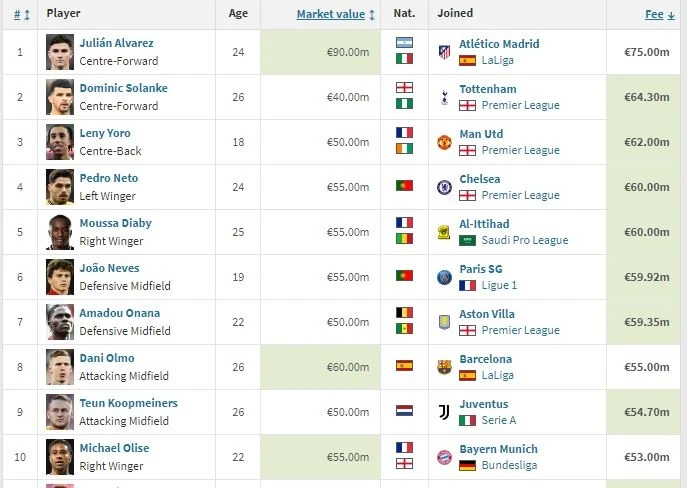
Task: Click the Al-Ittihad club crest
Action: tap(444, 232)
